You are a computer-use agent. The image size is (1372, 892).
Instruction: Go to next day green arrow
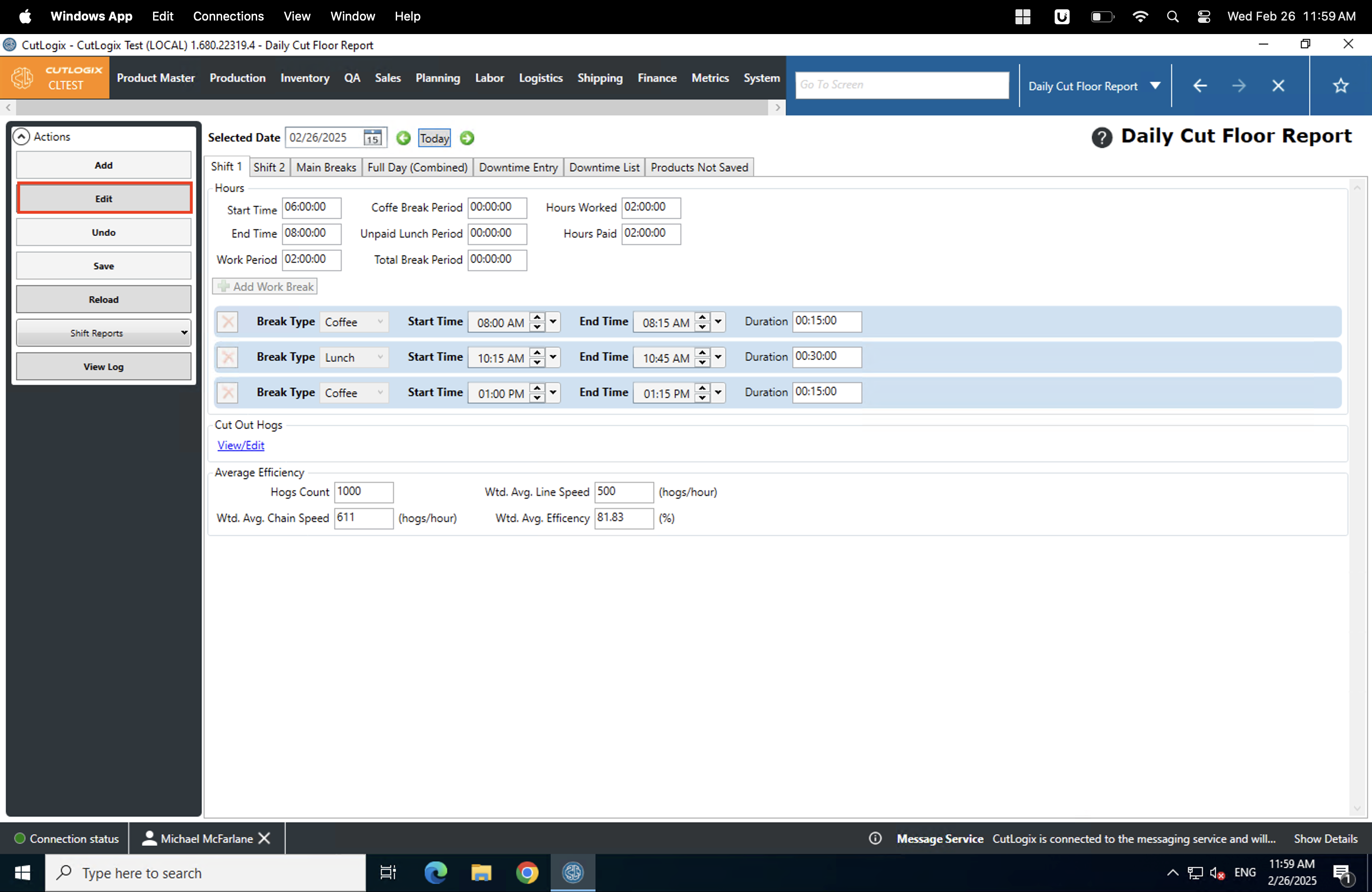467,138
